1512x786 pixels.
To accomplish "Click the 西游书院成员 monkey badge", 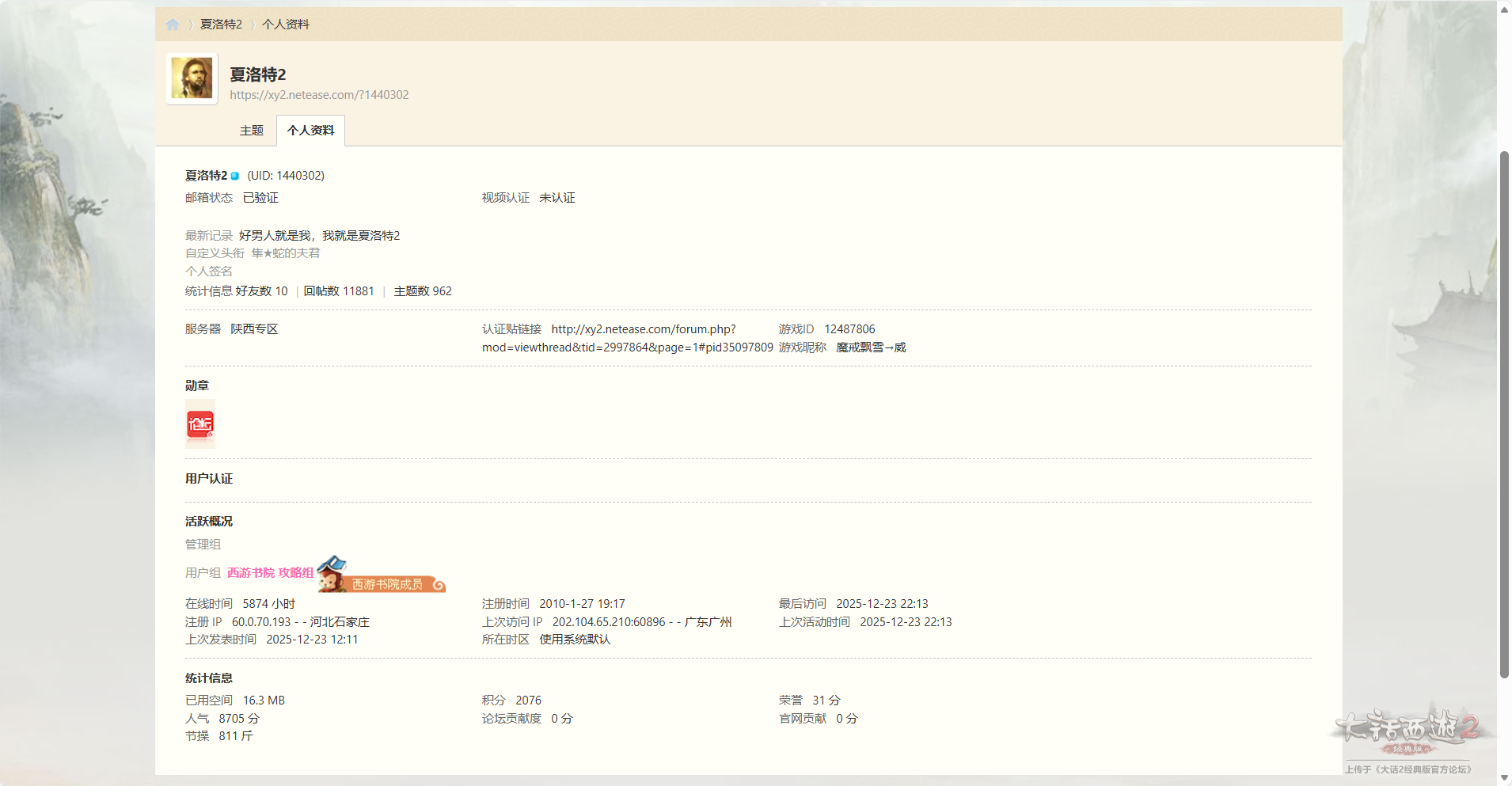I will [x=382, y=575].
